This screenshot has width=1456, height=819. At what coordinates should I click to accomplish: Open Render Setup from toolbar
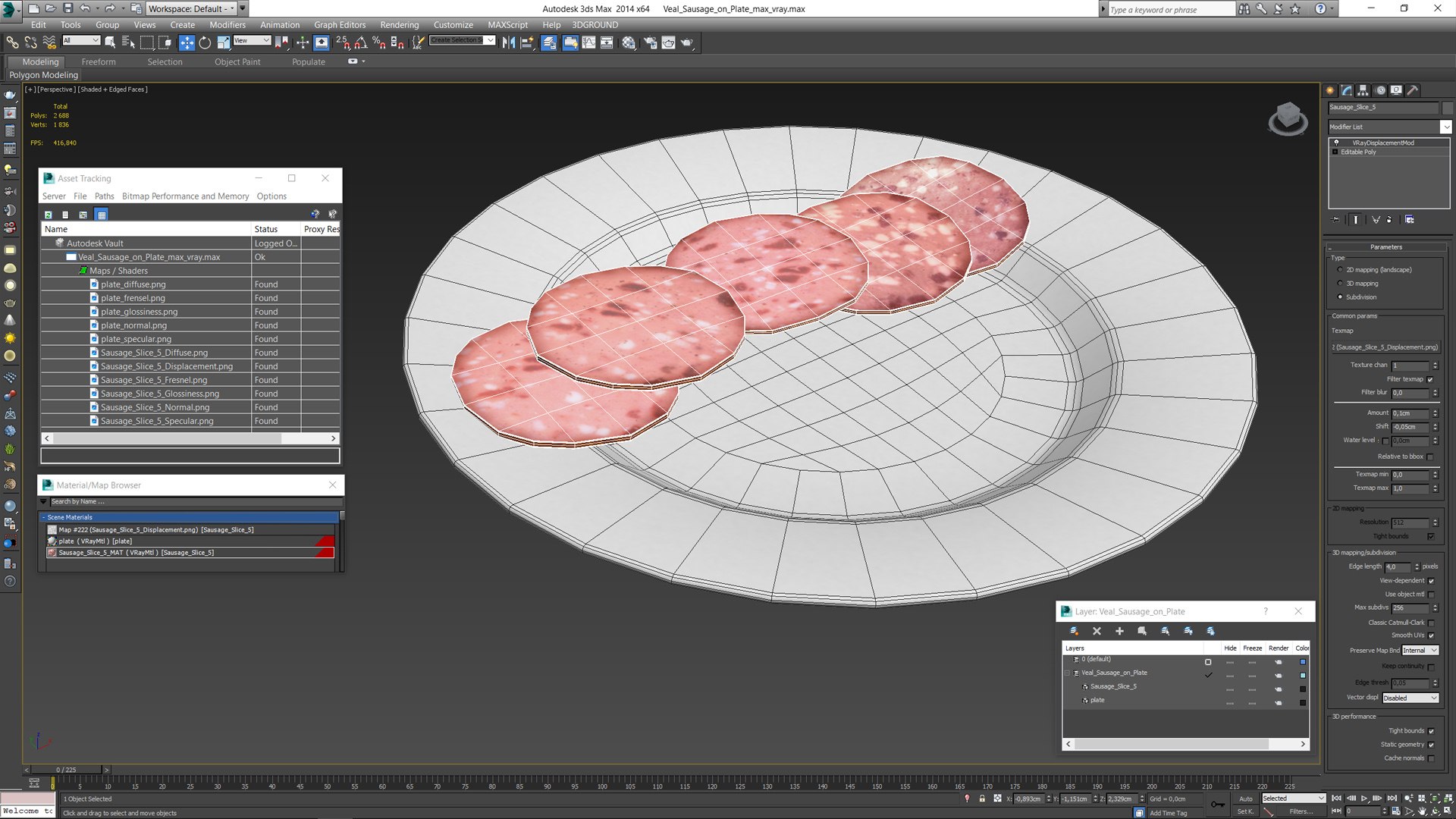651,42
